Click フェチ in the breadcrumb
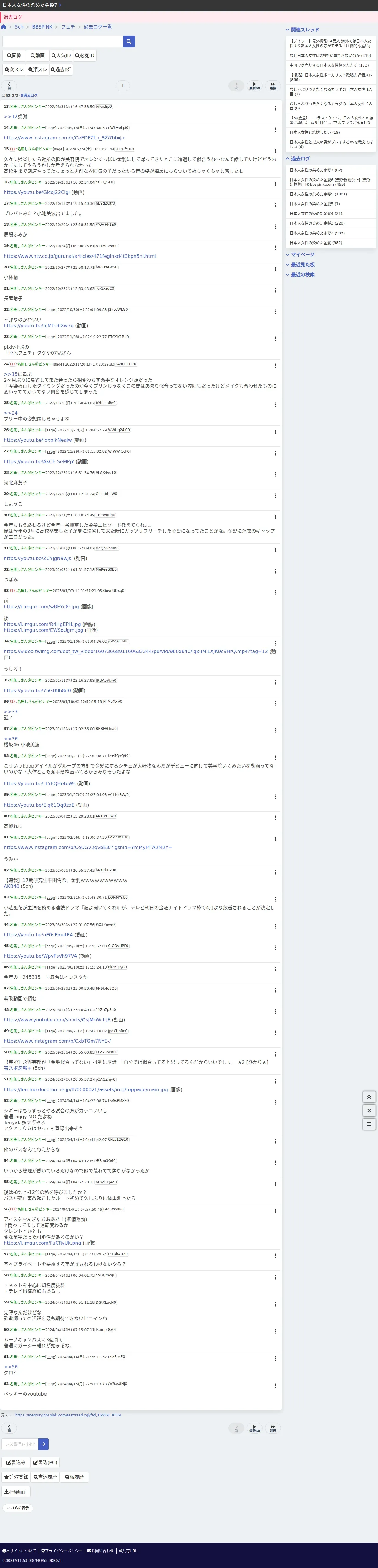Image resolution: width=378 pixels, height=1568 pixels. pyautogui.click(x=68, y=27)
